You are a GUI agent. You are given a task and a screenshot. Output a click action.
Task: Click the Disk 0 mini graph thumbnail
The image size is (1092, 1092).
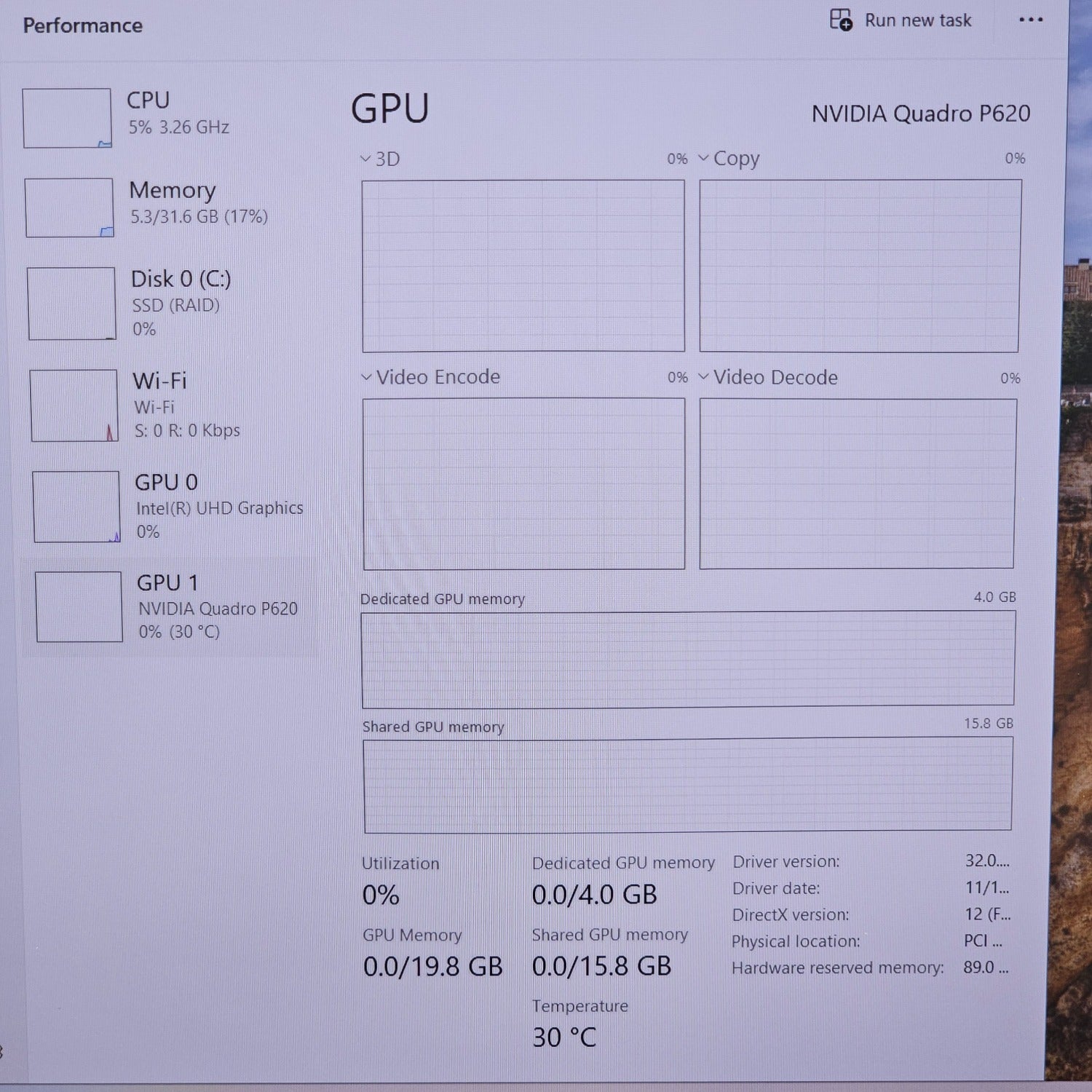coord(71,304)
